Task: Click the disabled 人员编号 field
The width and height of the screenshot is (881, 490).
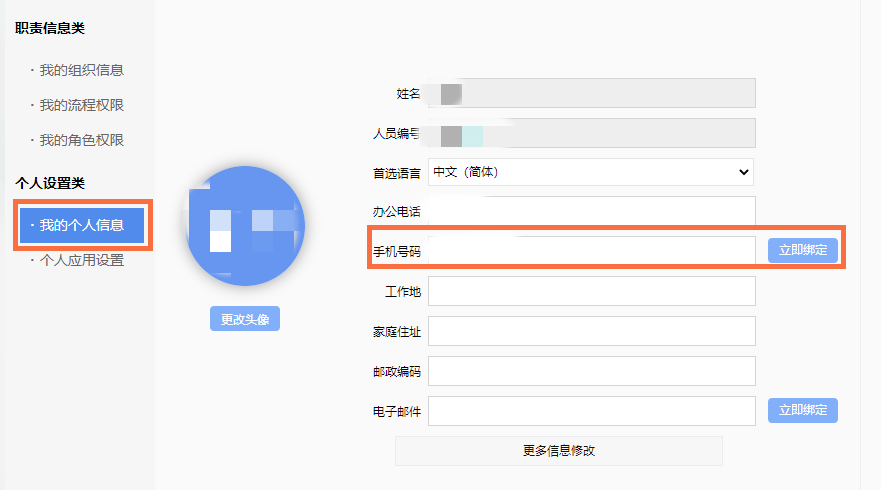Action: [592, 133]
